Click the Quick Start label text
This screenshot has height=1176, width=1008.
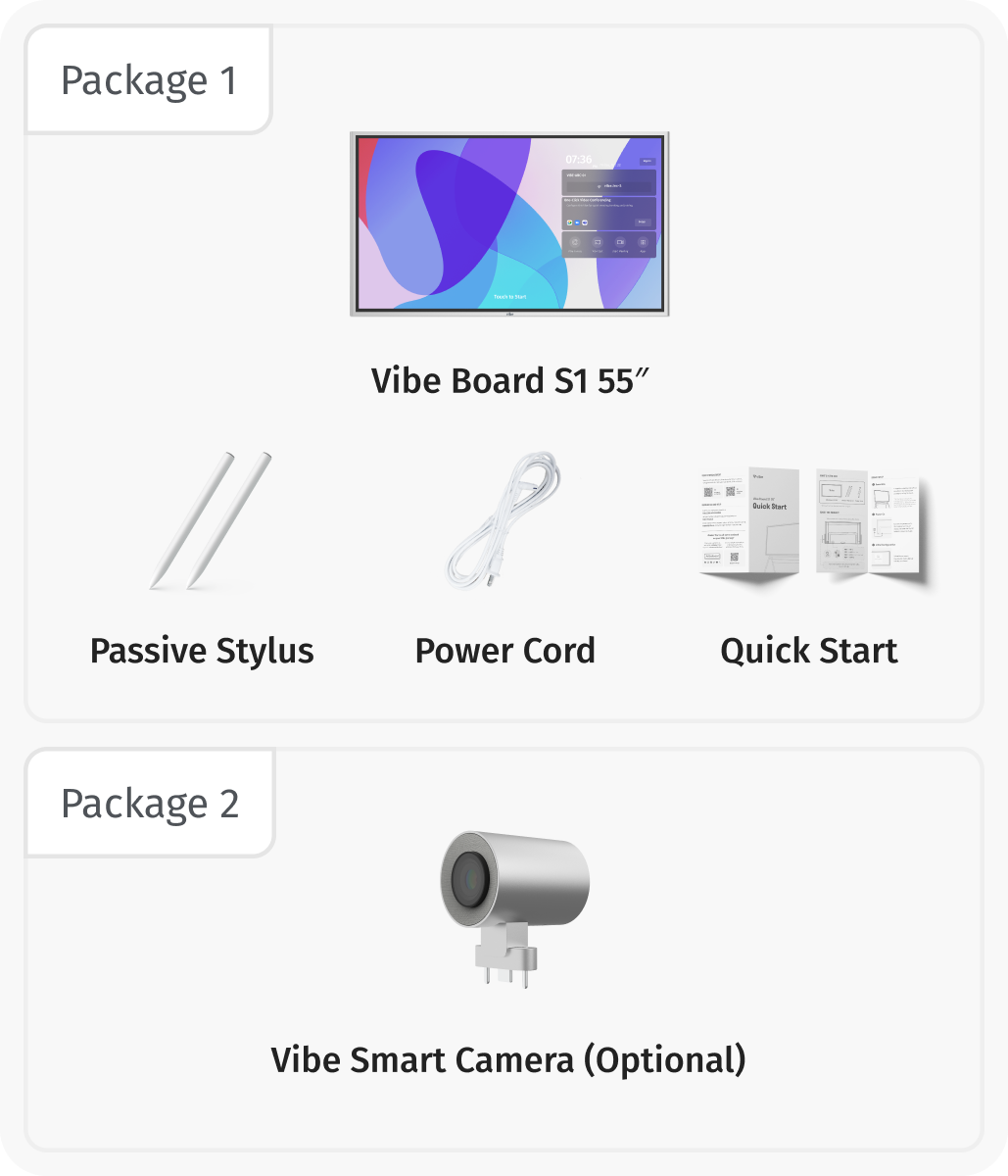click(808, 651)
